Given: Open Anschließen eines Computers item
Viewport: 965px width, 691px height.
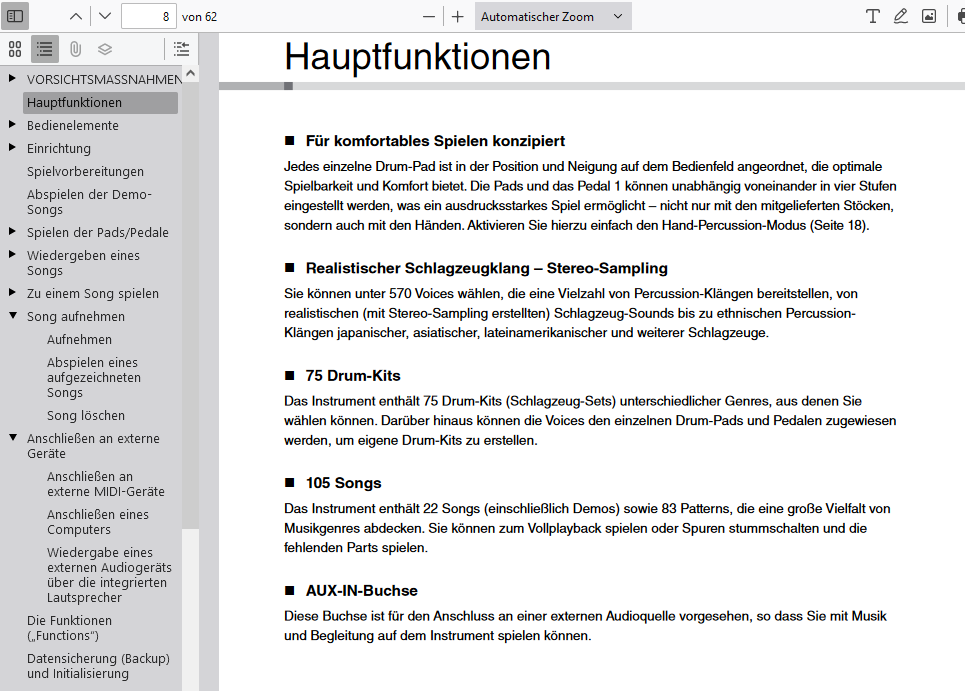Looking at the screenshot, I should pyautogui.click(x=98, y=522).
